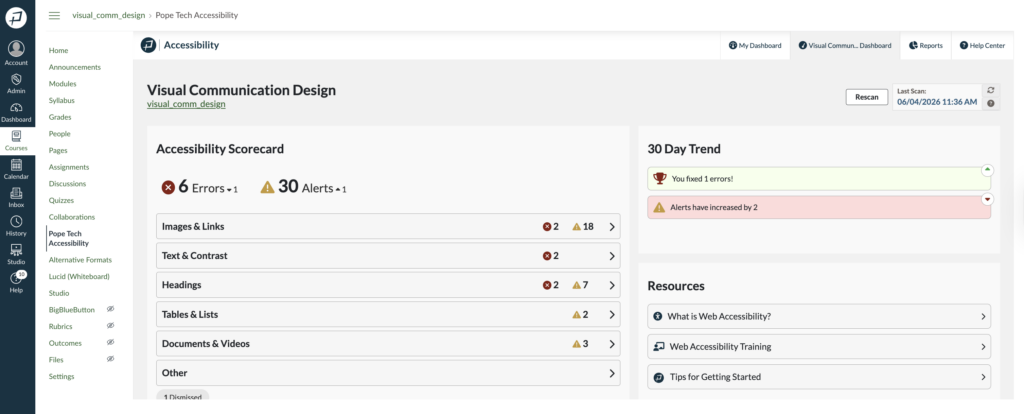
Task: Open Settings in course navigation
Action: 61,376
